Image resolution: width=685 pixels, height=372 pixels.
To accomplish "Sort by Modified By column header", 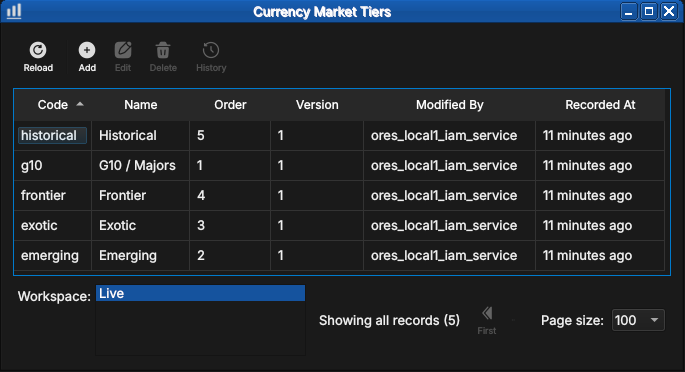I will coord(450,105).
